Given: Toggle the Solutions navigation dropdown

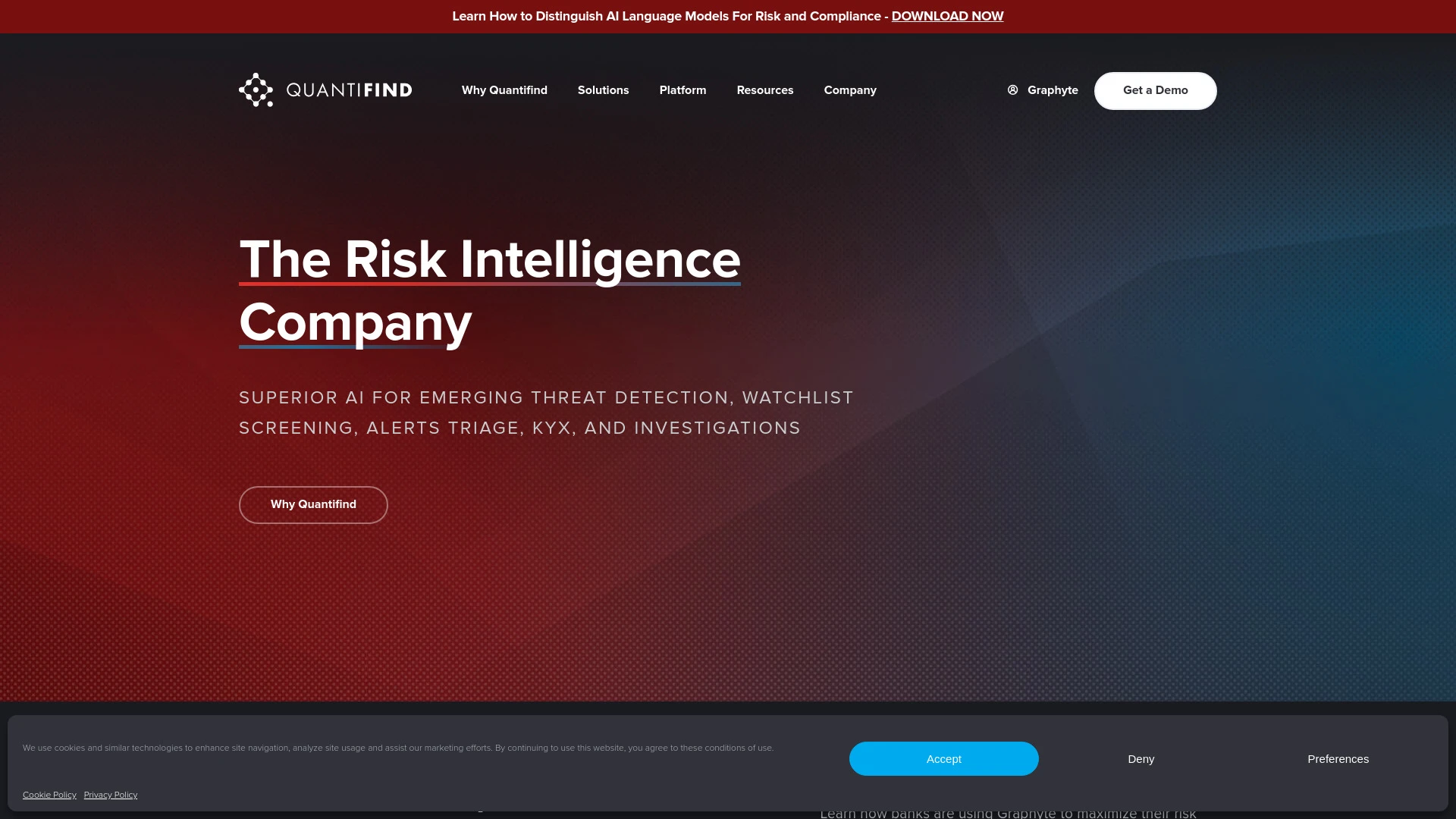Looking at the screenshot, I should click(603, 90).
